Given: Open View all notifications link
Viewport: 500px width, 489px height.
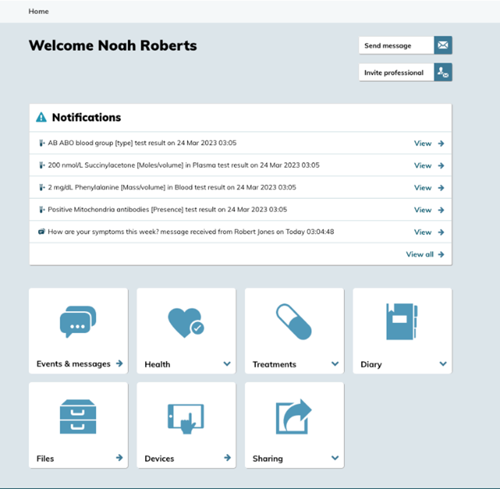Looking at the screenshot, I should pos(425,254).
